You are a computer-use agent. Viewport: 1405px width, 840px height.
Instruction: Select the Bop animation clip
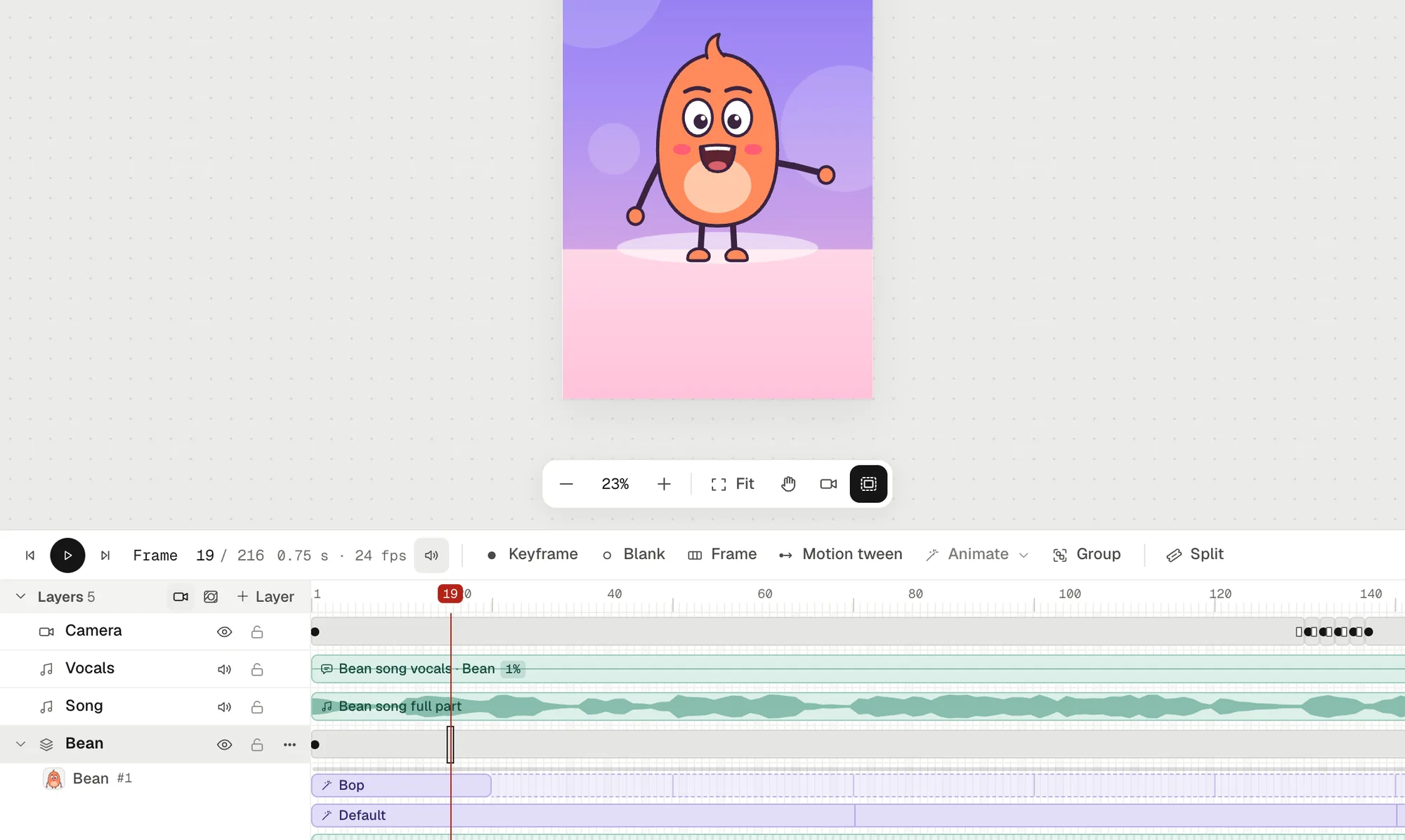coord(401,785)
